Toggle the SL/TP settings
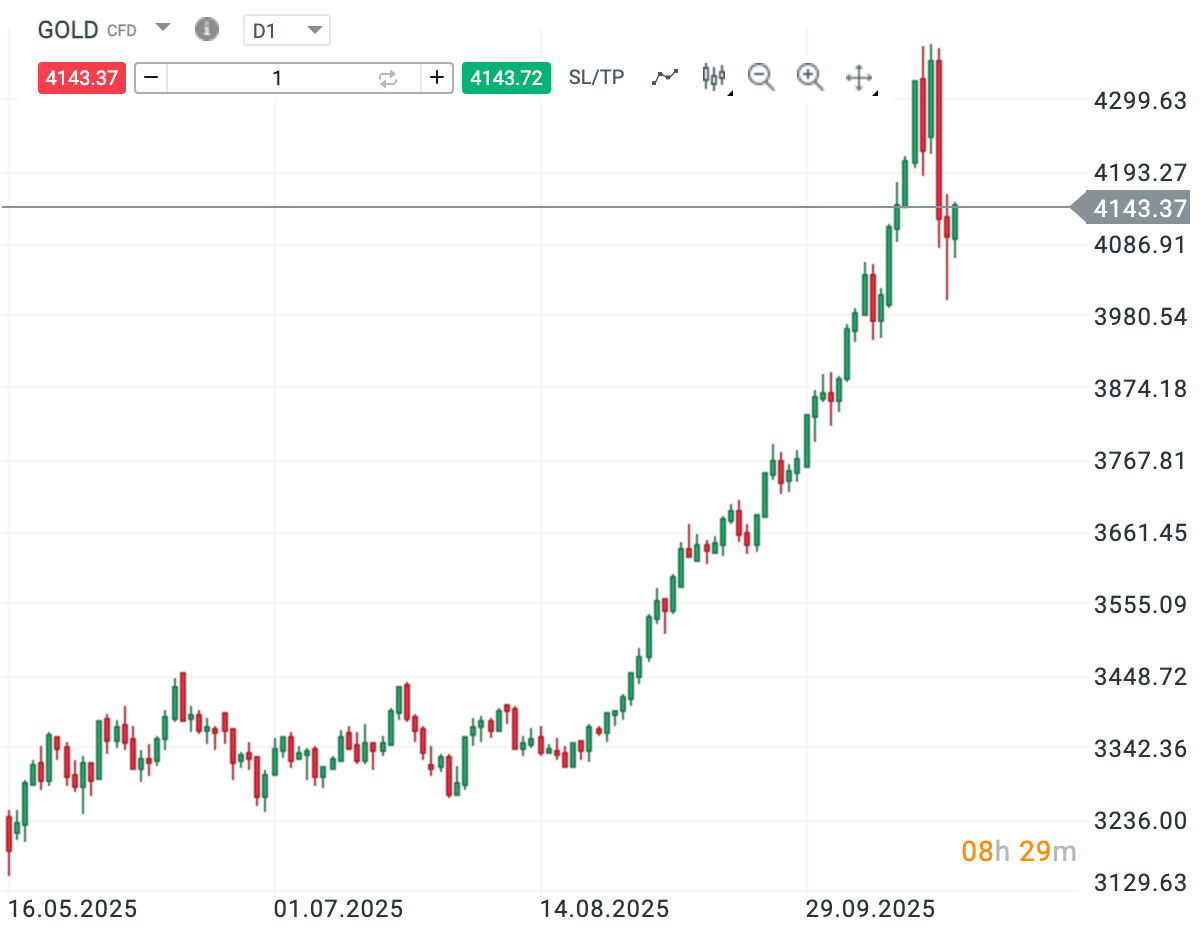The width and height of the screenshot is (1202, 938). pos(596,78)
